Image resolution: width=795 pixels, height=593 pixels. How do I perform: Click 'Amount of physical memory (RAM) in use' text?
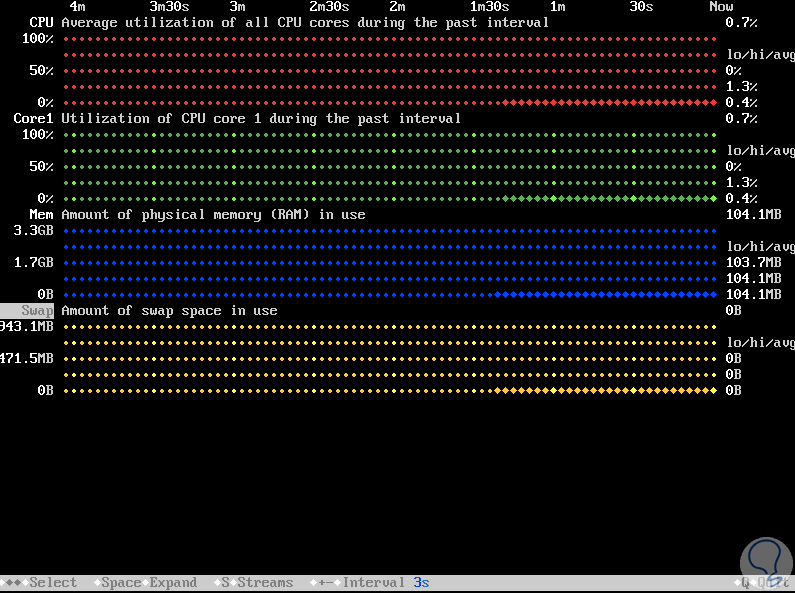click(x=213, y=215)
